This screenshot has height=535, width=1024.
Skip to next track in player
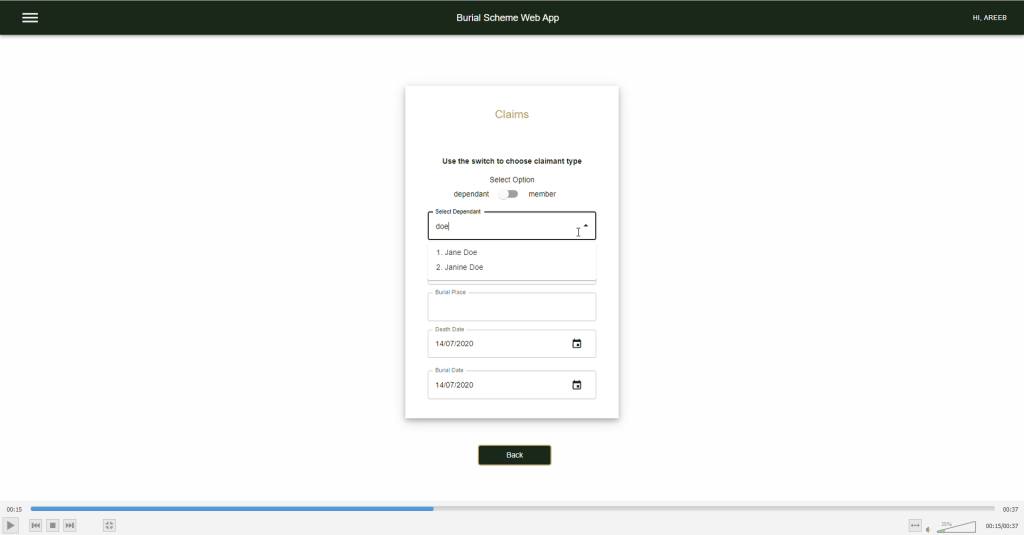[70, 525]
